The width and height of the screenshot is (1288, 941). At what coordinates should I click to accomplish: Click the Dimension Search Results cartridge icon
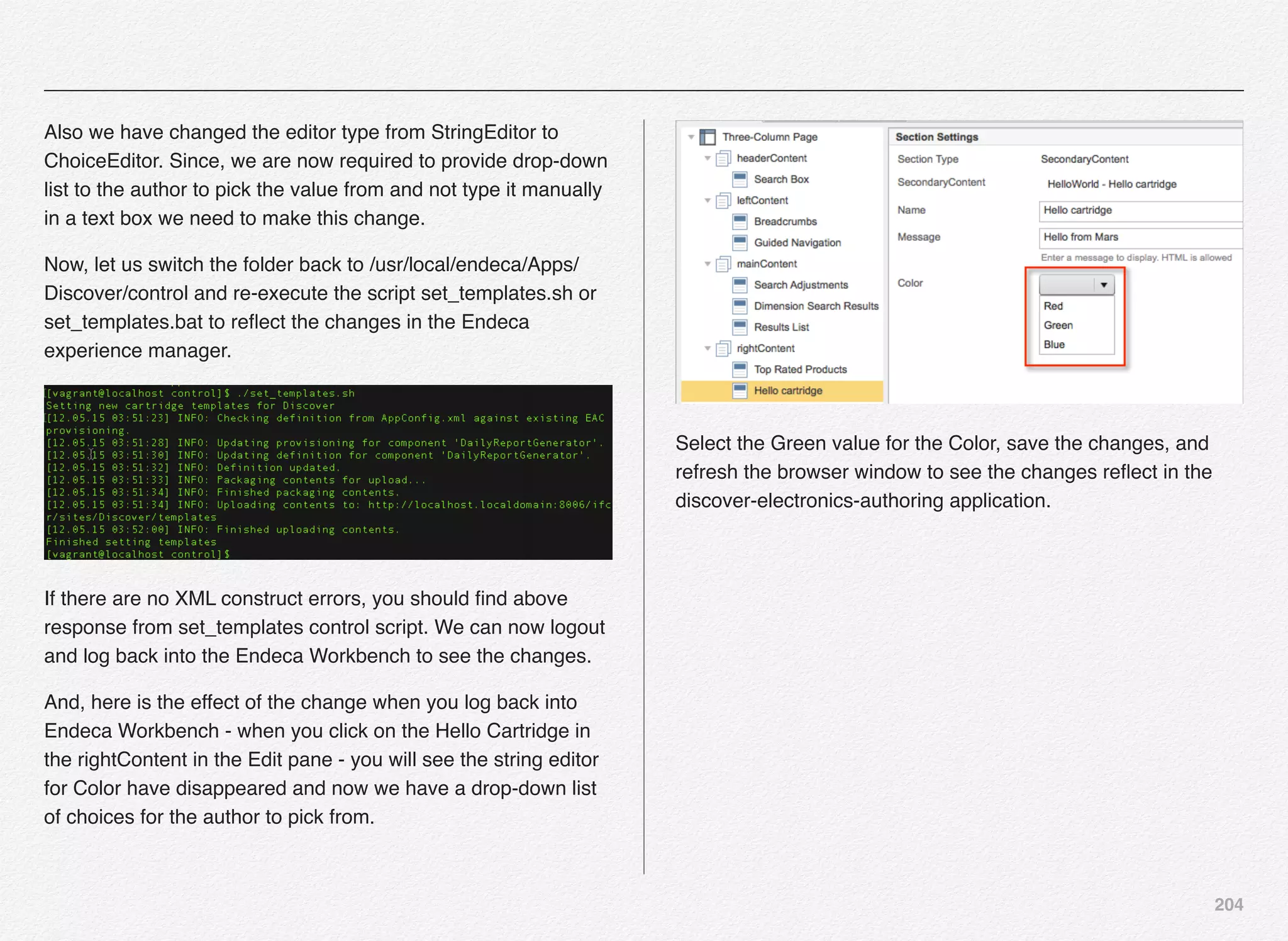point(740,306)
